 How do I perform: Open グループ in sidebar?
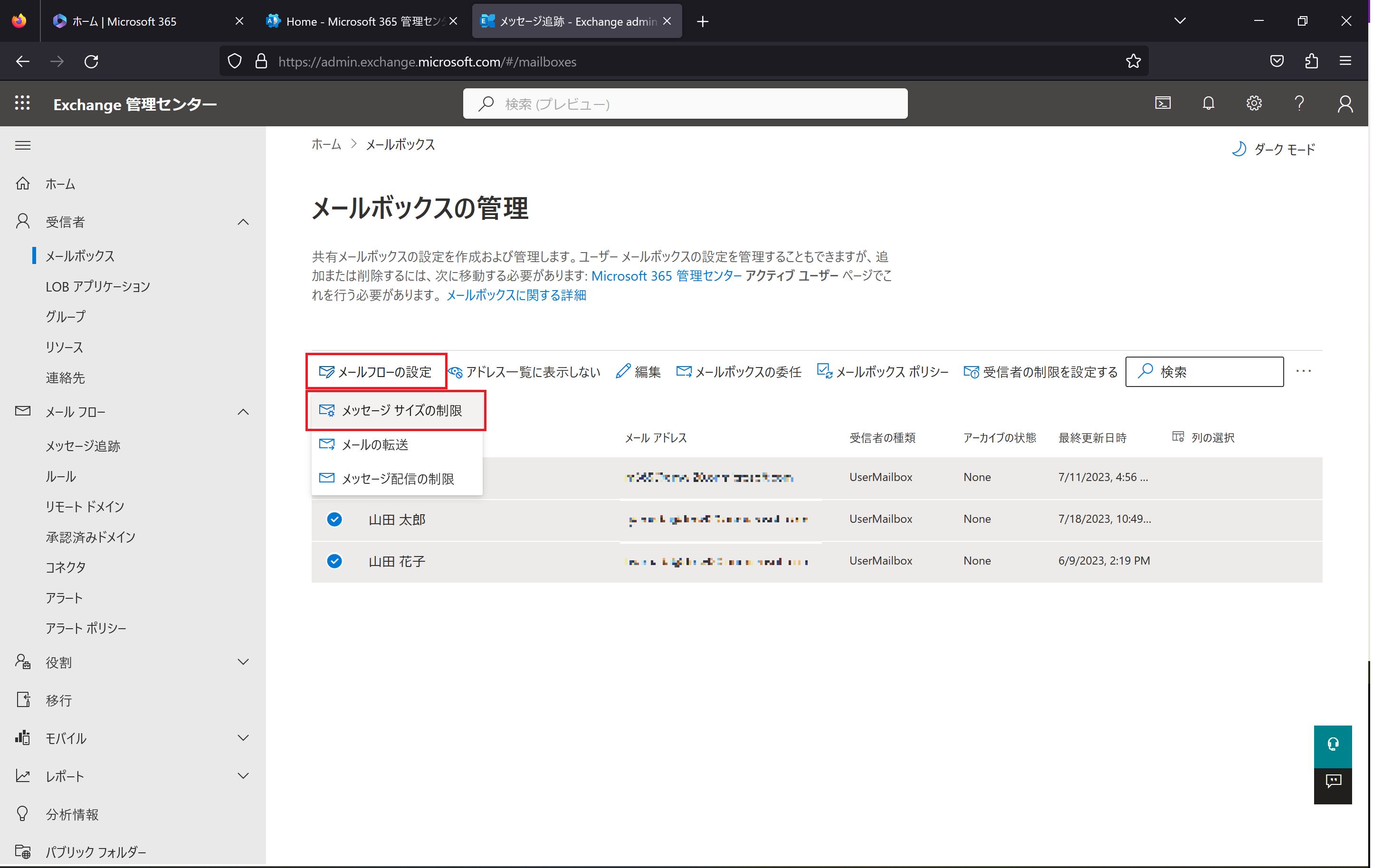tap(66, 316)
